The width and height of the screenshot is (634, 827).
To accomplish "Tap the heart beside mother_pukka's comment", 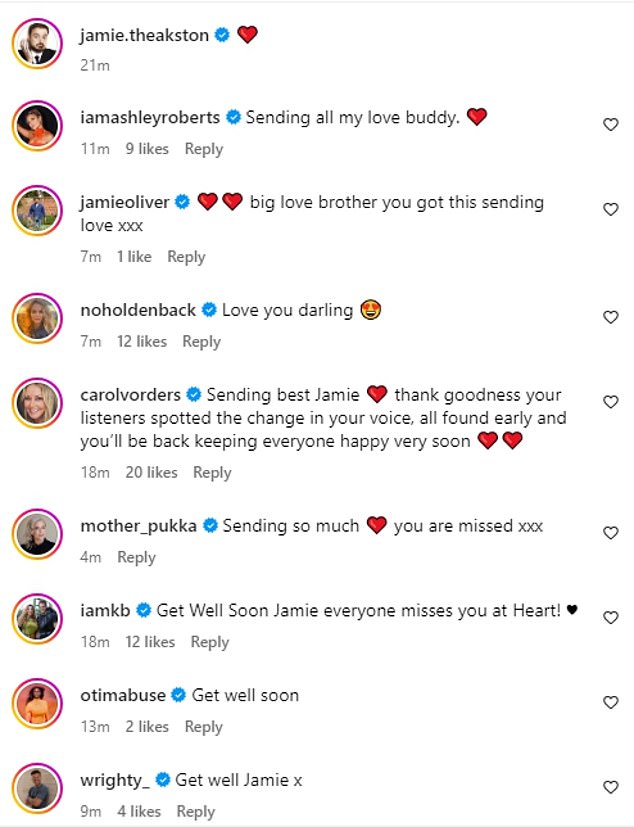I will (610, 533).
